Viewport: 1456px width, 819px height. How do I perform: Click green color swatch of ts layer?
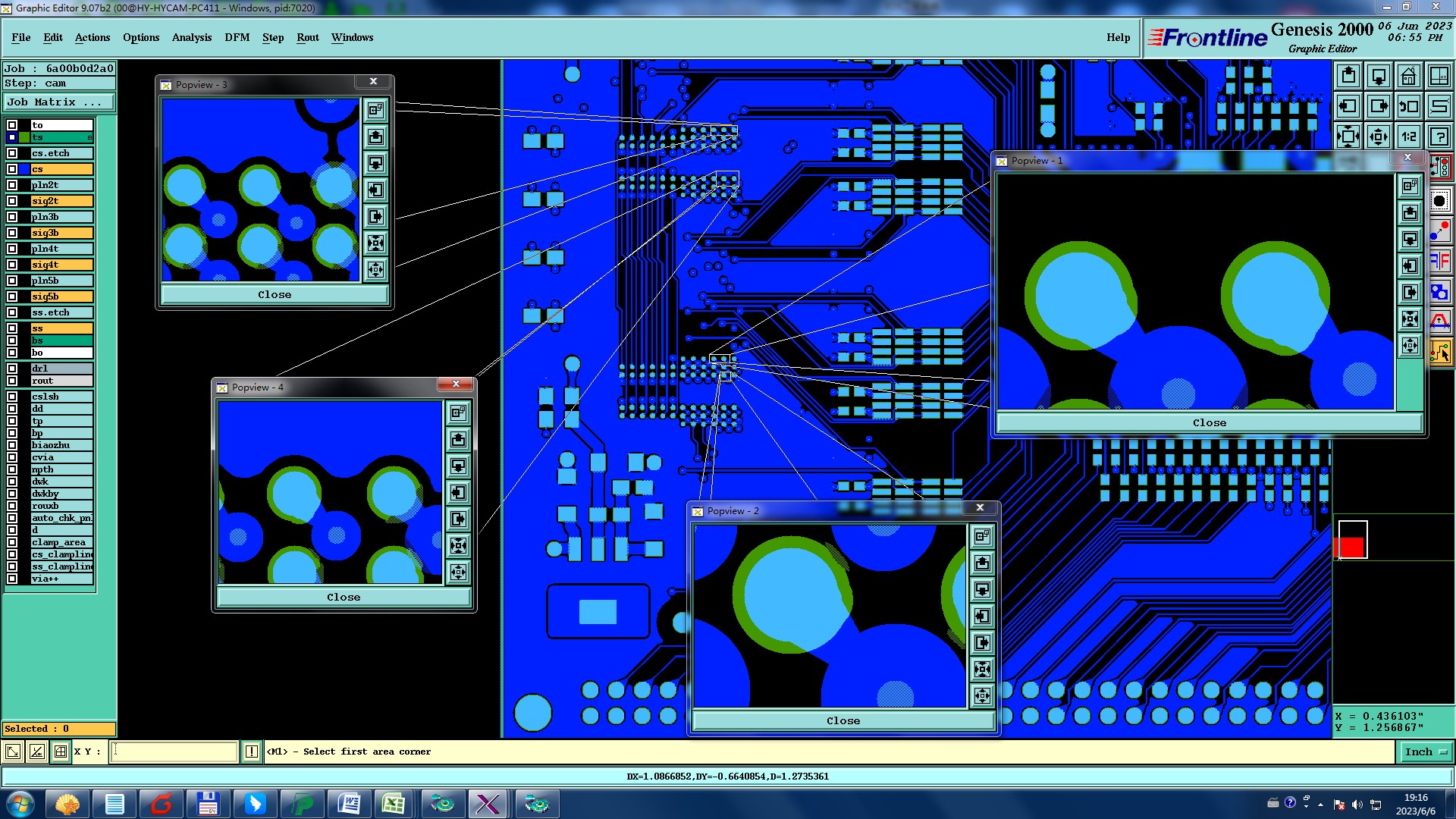pyautogui.click(x=25, y=137)
